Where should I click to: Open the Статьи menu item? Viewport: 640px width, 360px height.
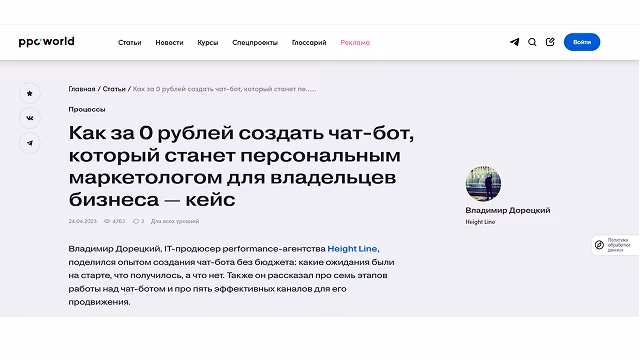click(x=129, y=42)
